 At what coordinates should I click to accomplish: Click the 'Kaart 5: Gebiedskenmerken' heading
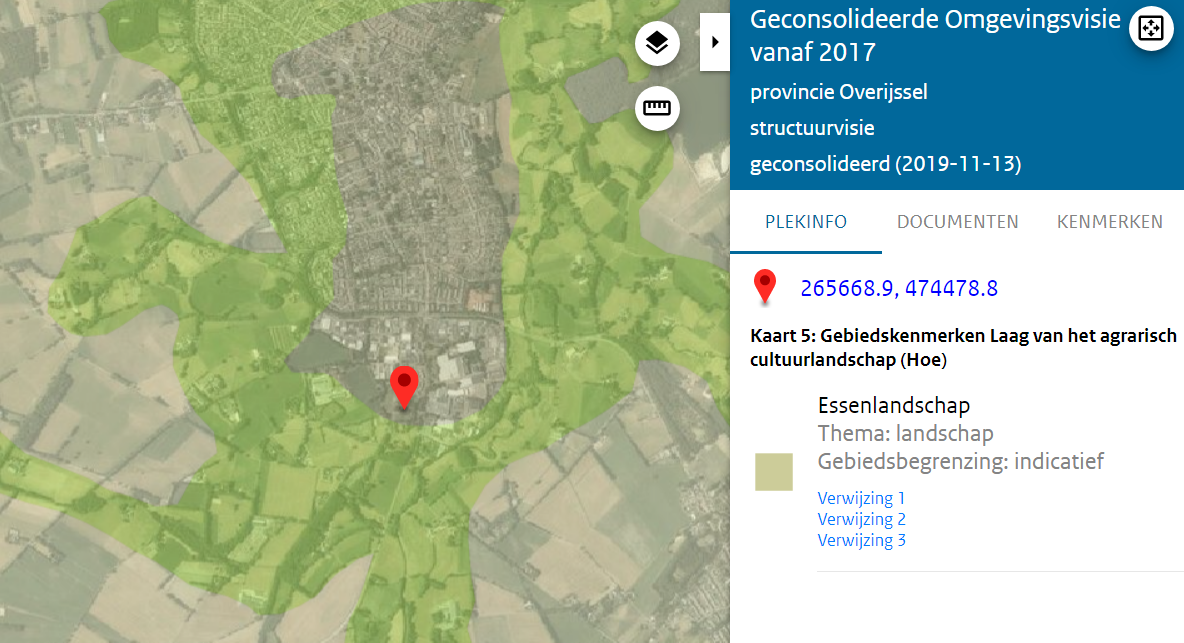[x=964, y=347]
